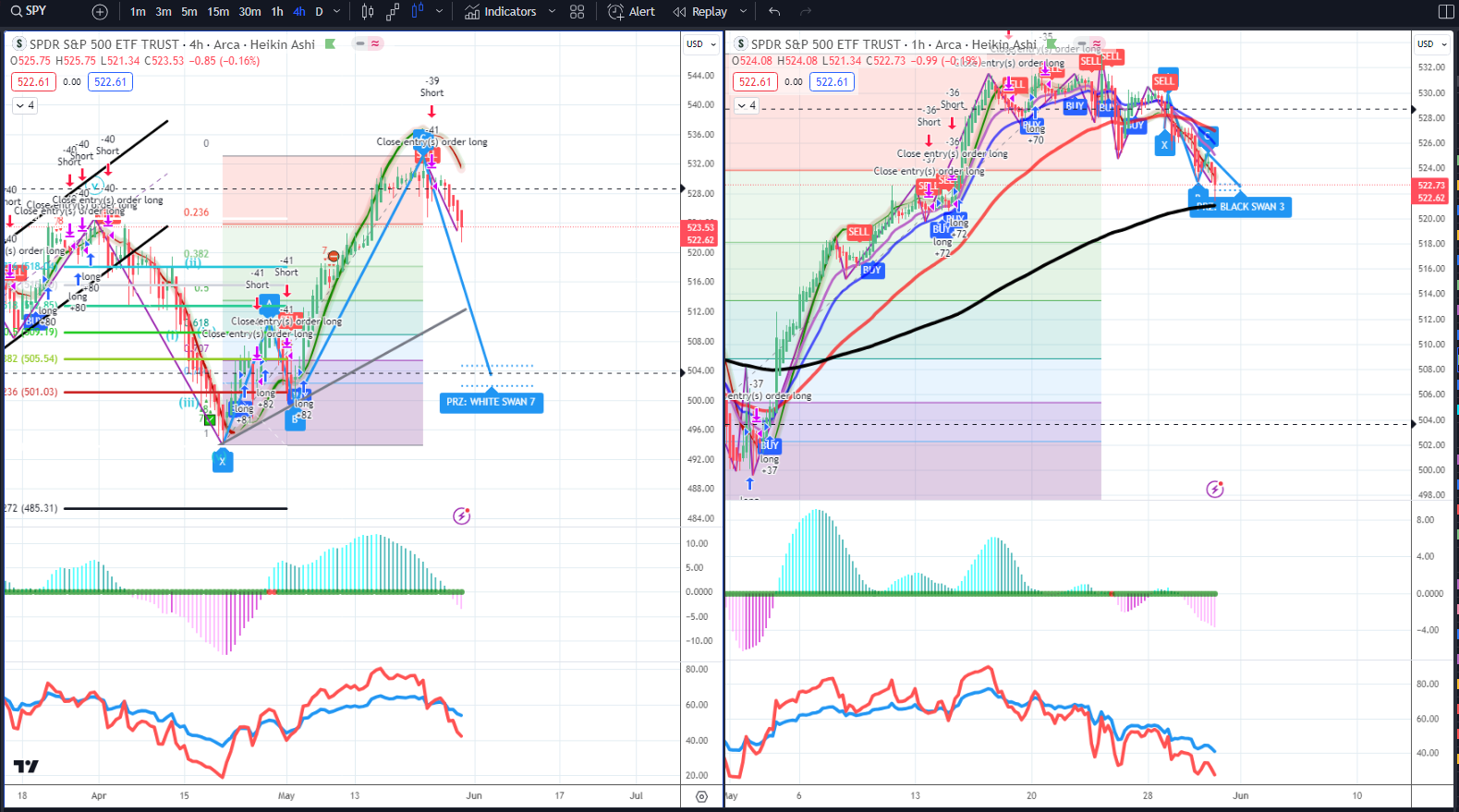Select the 272 (485.31) Fibonacci level label

tap(30, 508)
